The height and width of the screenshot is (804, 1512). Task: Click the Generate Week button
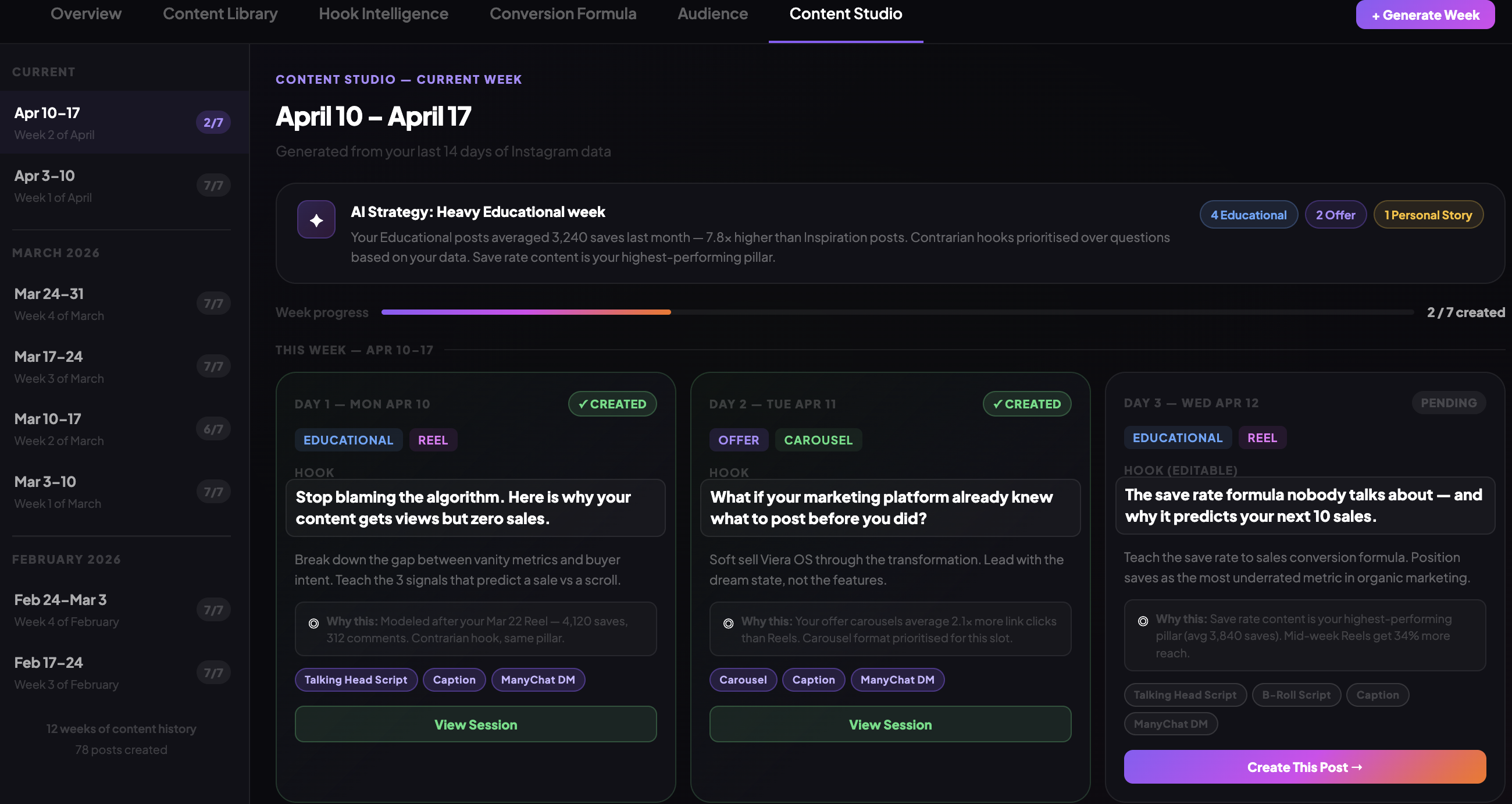click(1425, 15)
